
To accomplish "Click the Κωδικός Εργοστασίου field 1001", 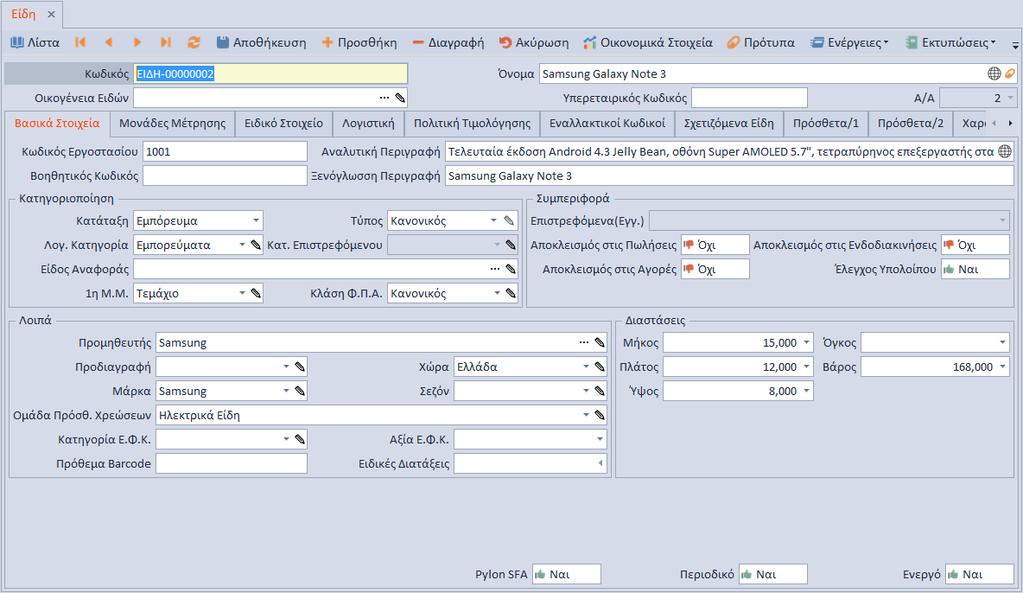I will (224, 151).
